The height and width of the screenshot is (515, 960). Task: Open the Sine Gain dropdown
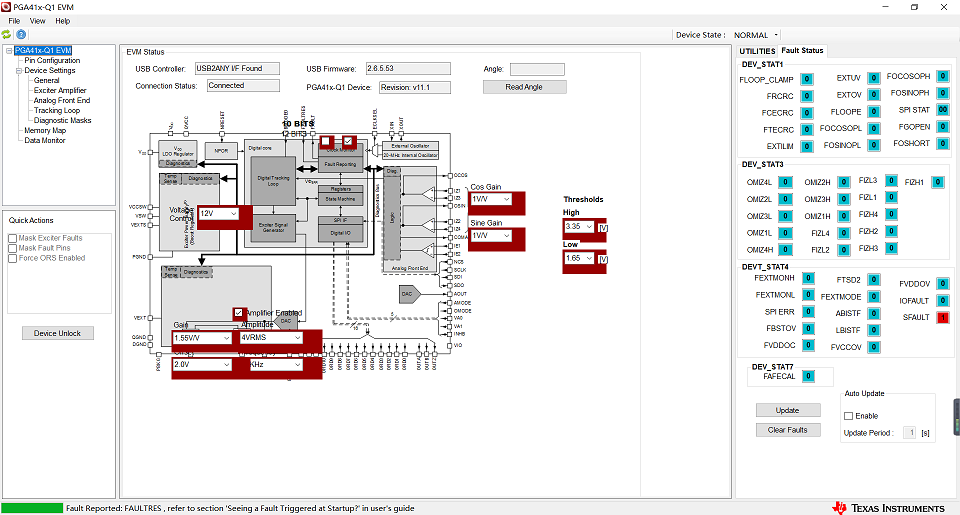click(x=491, y=235)
